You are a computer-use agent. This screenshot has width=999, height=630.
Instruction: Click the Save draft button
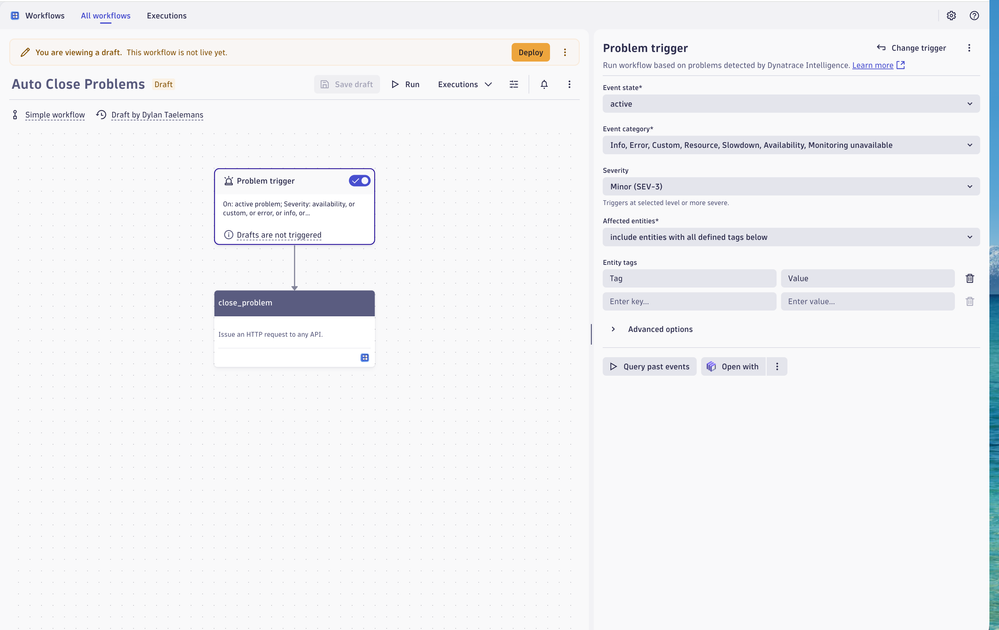[347, 84]
